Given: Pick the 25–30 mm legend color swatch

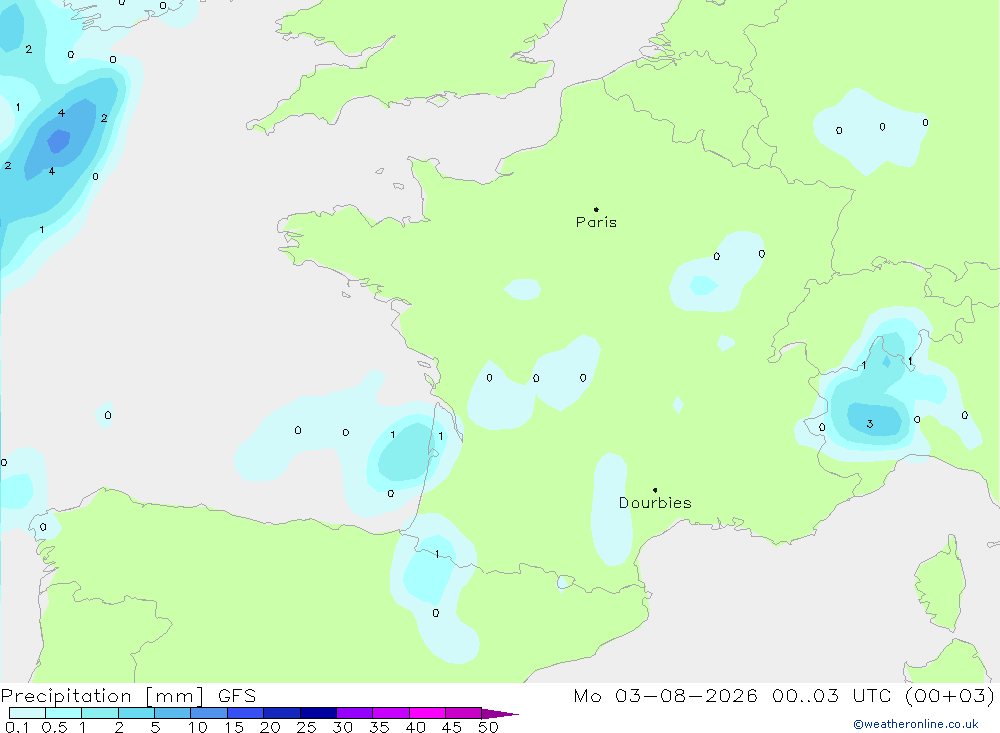Looking at the screenshot, I should pyautogui.click(x=318, y=713).
